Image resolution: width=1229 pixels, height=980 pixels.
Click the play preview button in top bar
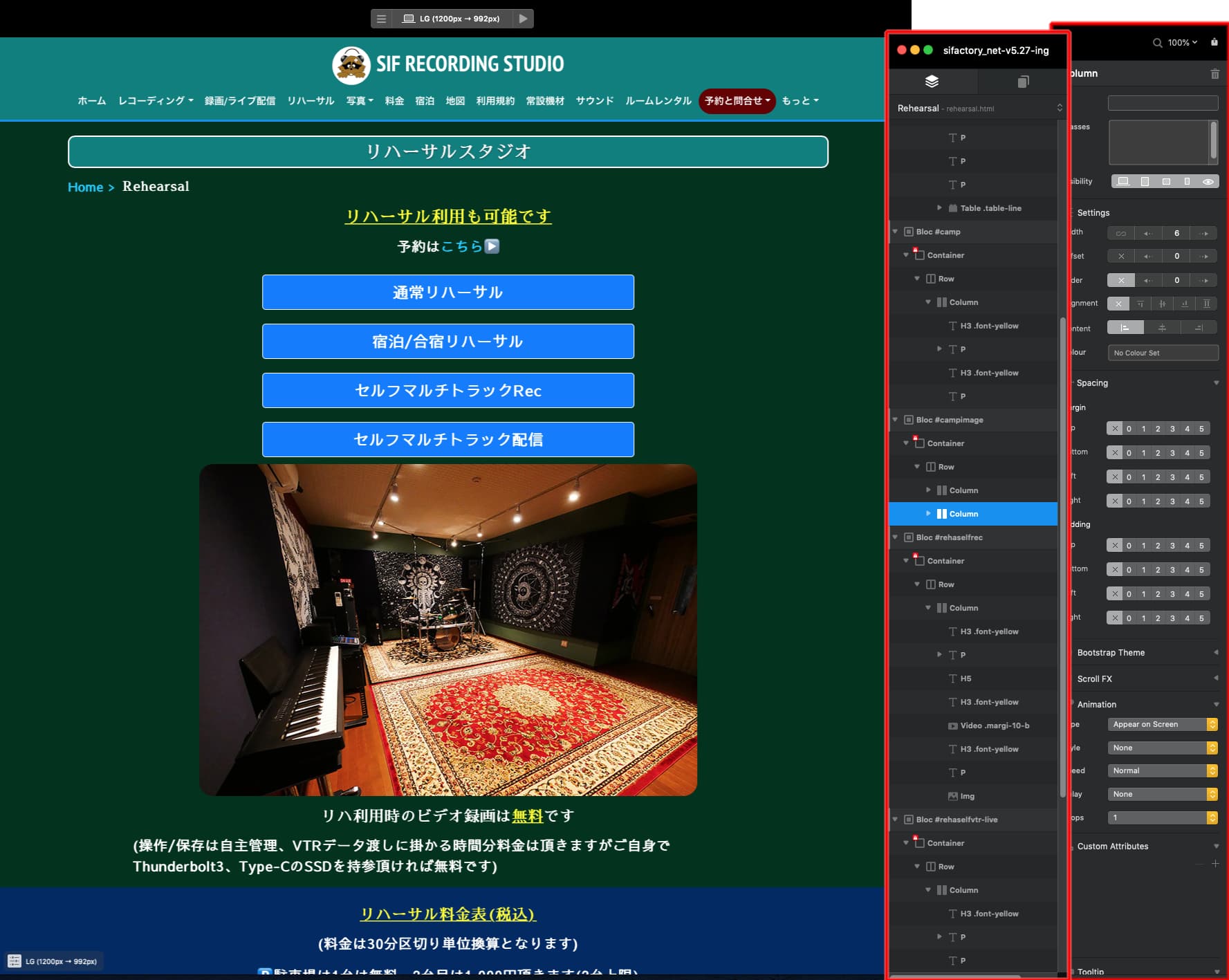pyautogui.click(x=523, y=19)
